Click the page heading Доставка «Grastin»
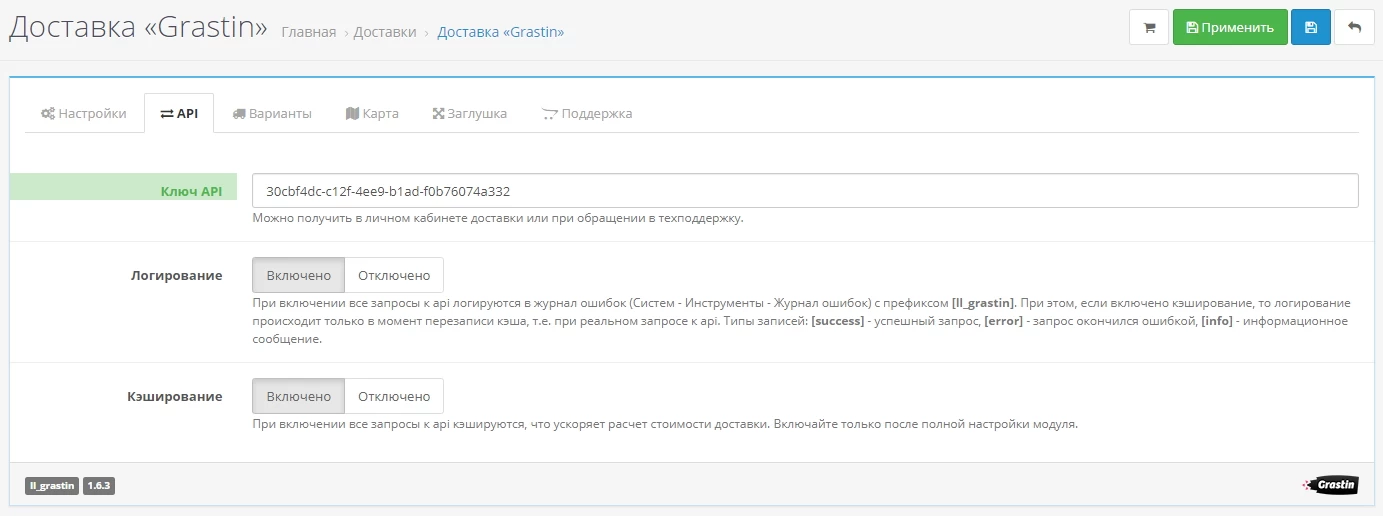The image size is (1383, 516). coord(138,28)
